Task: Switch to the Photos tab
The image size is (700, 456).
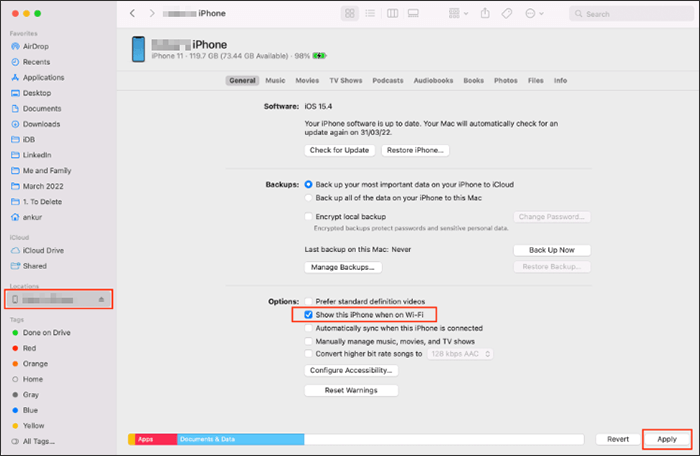Action: (x=505, y=80)
